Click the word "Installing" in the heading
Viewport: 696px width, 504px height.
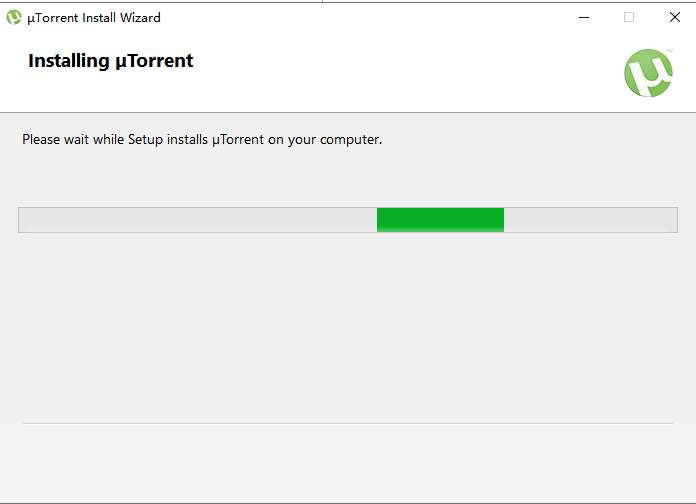tap(68, 61)
